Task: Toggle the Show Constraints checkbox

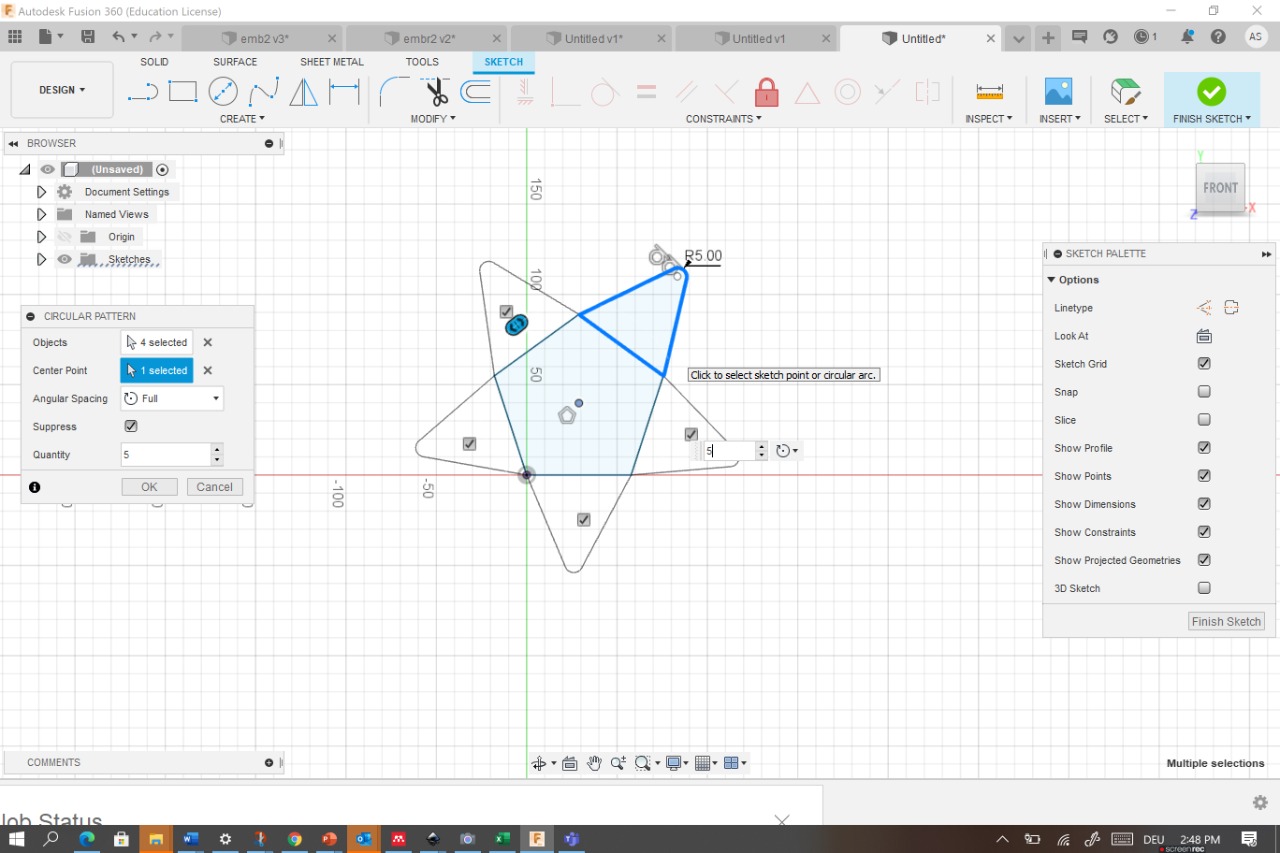Action: [1204, 532]
